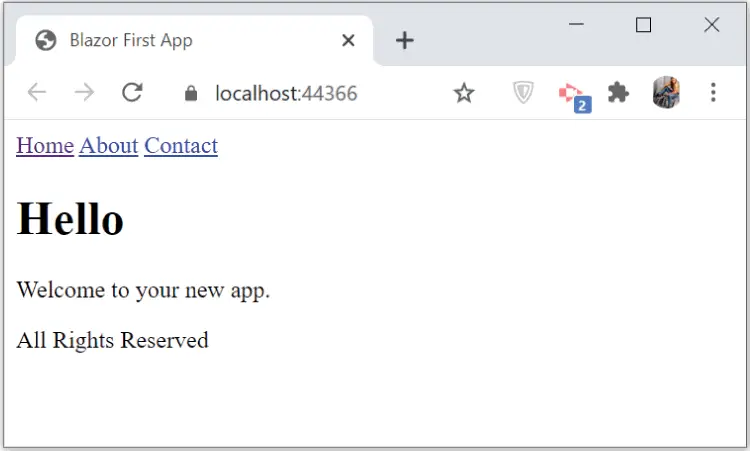The width and height of the screenshot is (750, 451).
Task: Close the browser window
Action: point(712,24)
